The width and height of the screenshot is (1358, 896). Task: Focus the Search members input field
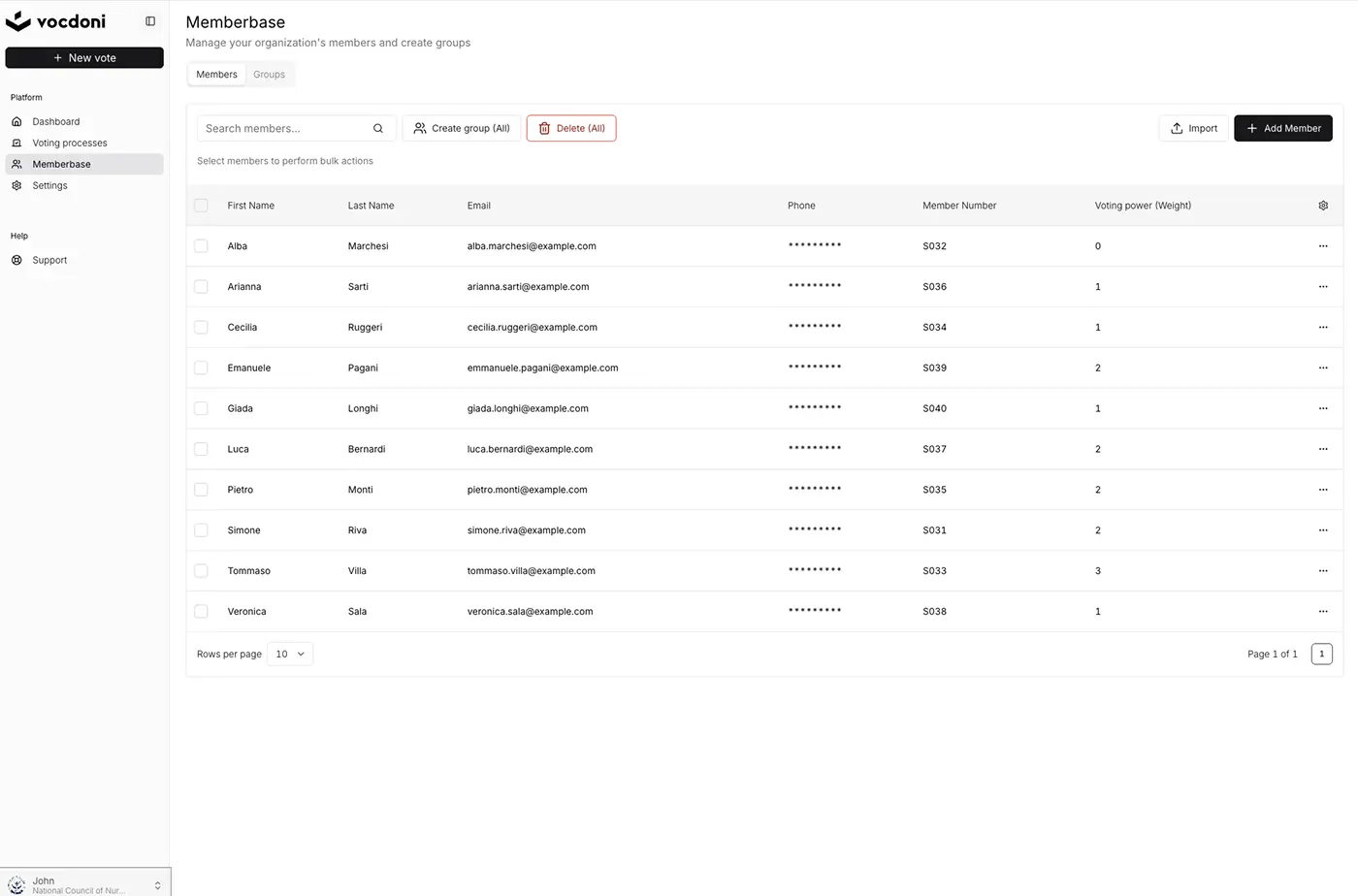[286, 128]
